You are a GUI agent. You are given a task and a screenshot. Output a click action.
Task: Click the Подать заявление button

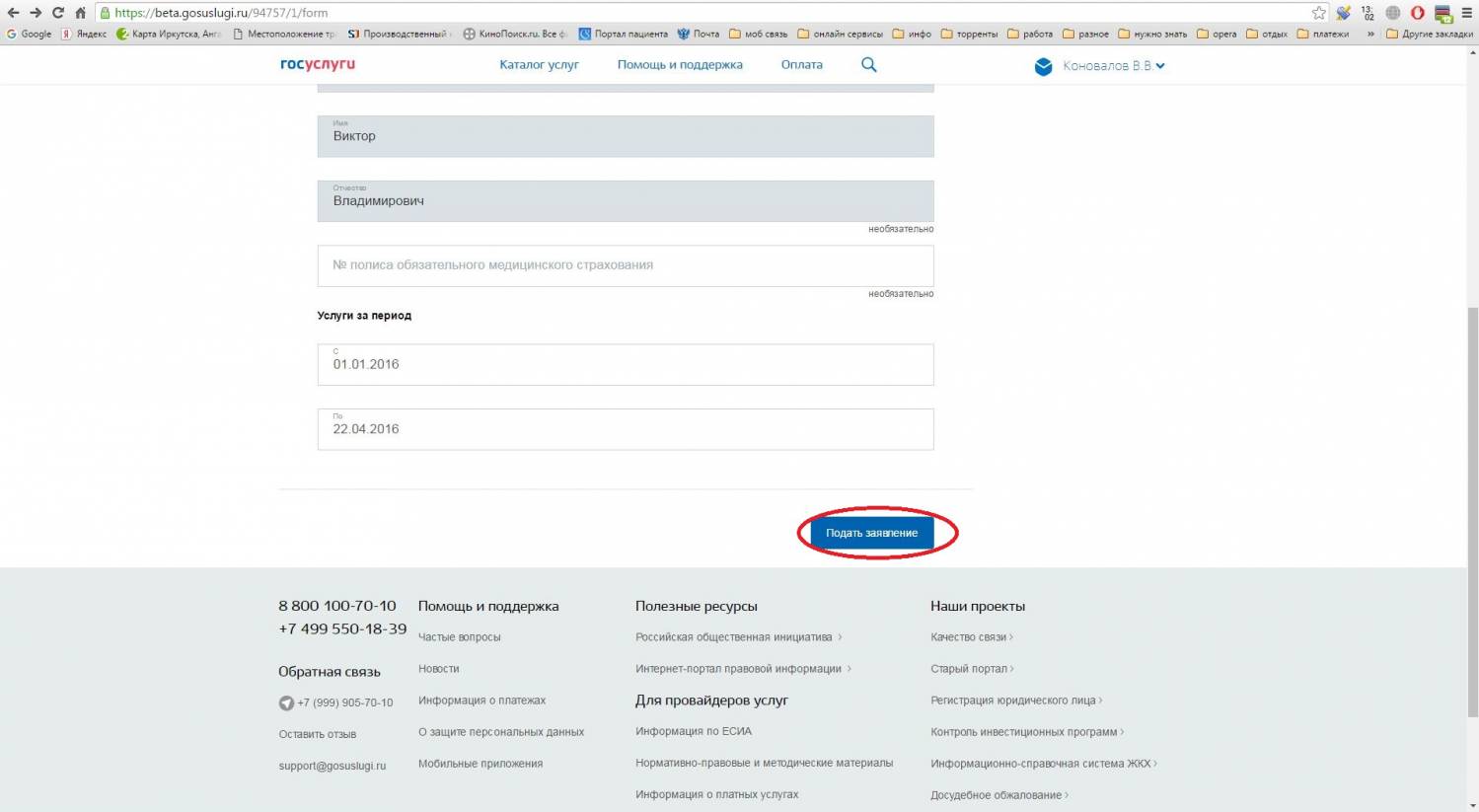coord(872,533)
